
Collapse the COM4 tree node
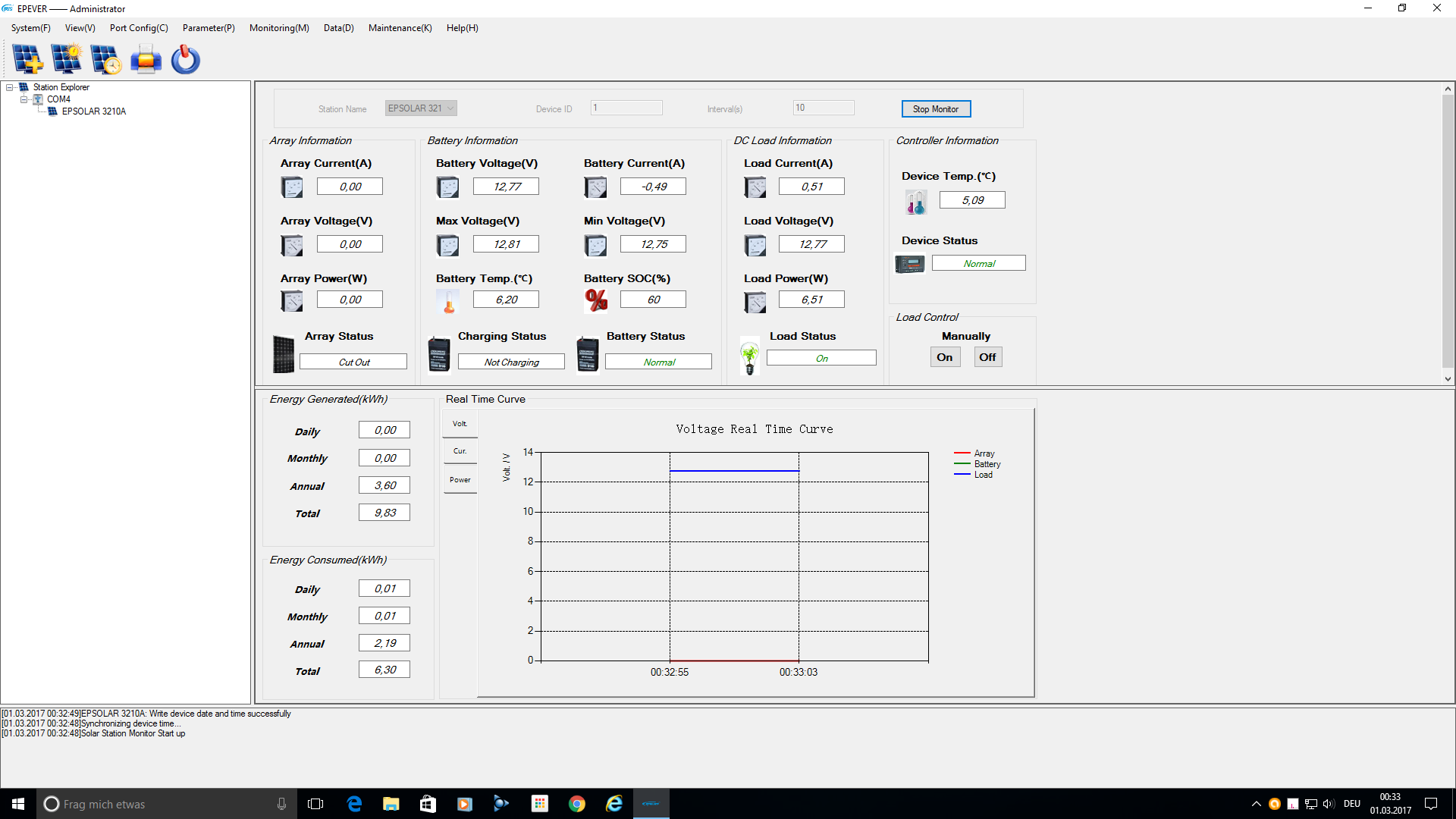click(24, 99)
